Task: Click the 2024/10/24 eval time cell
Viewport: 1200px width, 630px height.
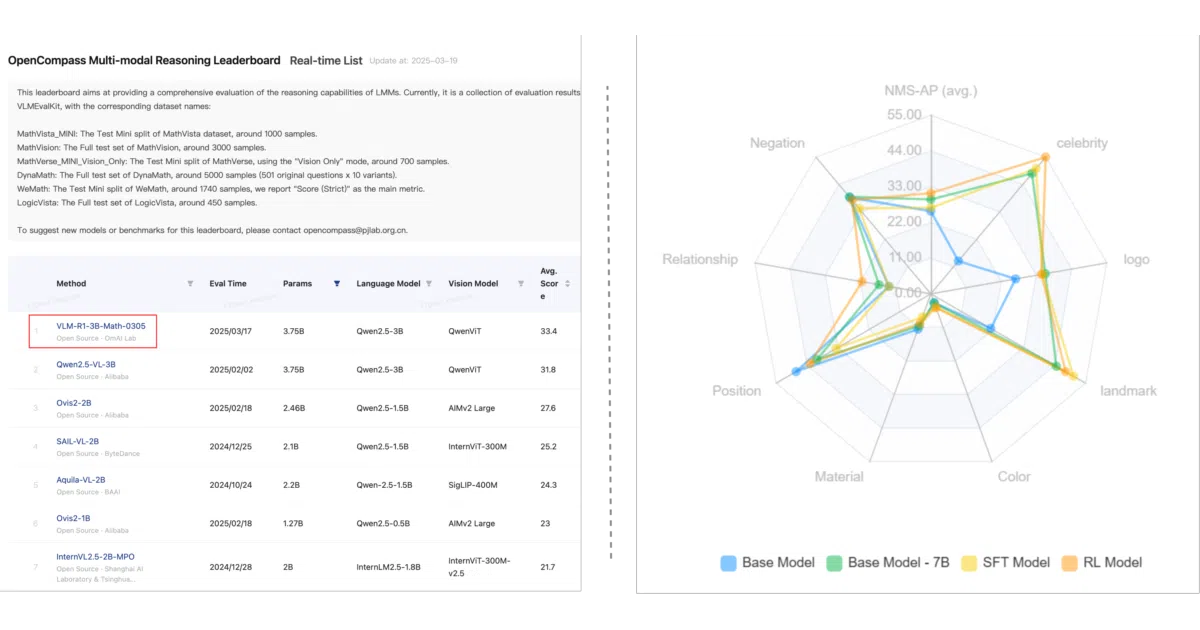Action: [x=230, y=485]
